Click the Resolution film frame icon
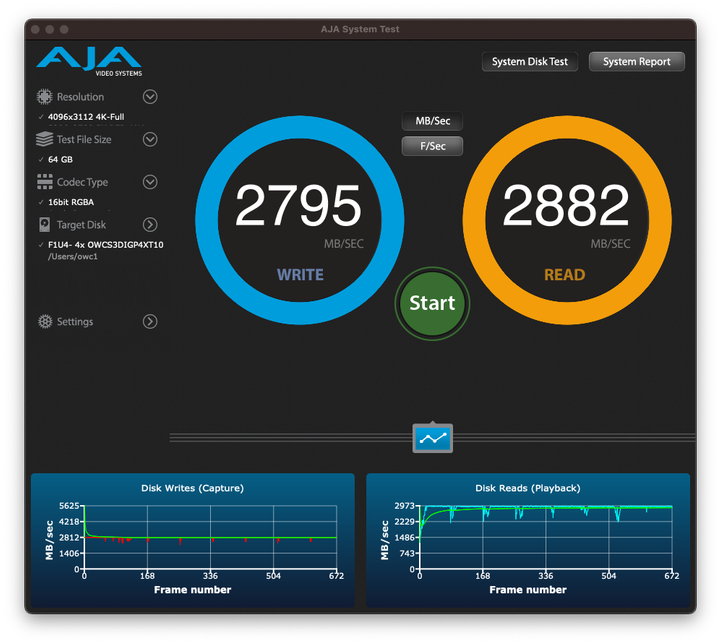 coord(44,97)
